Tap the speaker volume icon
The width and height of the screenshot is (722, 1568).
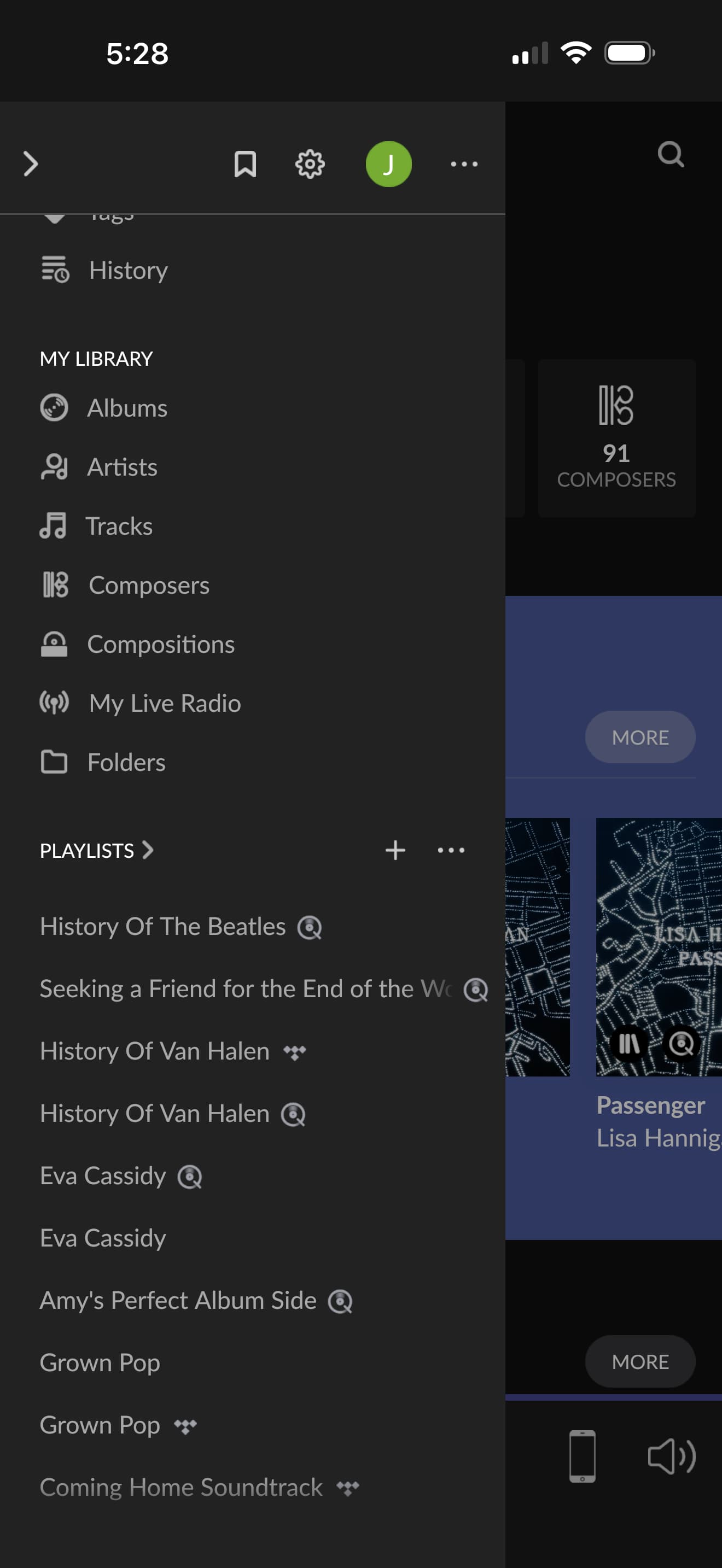(x=671, y=1456)
